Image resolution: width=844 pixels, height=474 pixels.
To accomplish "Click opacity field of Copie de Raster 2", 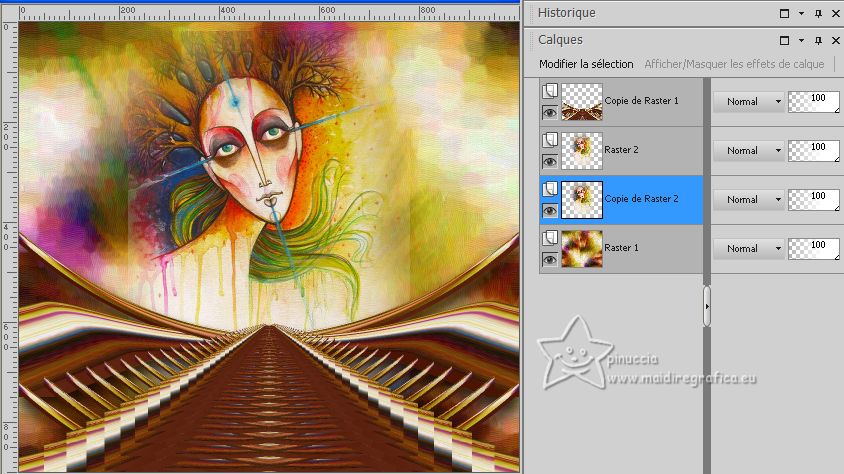I will [813, 200].
